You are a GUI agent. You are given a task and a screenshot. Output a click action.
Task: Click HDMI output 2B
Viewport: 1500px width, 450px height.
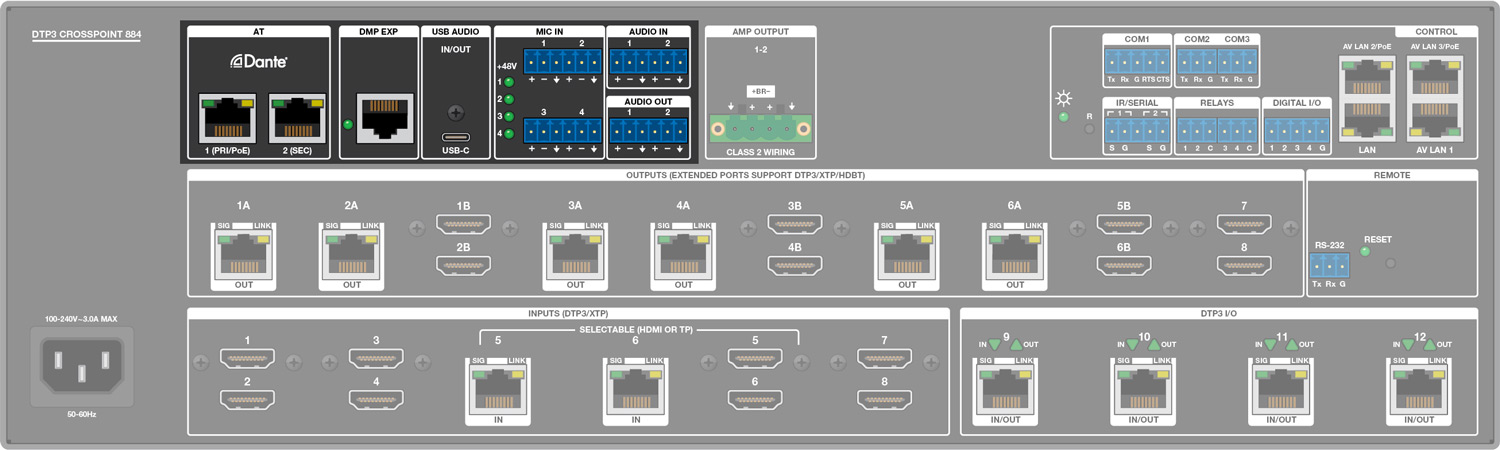pyautogui.click(x=463, y=266)
